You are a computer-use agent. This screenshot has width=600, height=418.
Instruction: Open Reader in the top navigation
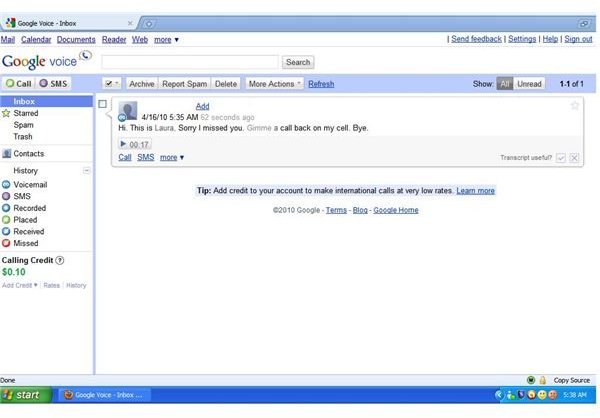coord(114,39)
